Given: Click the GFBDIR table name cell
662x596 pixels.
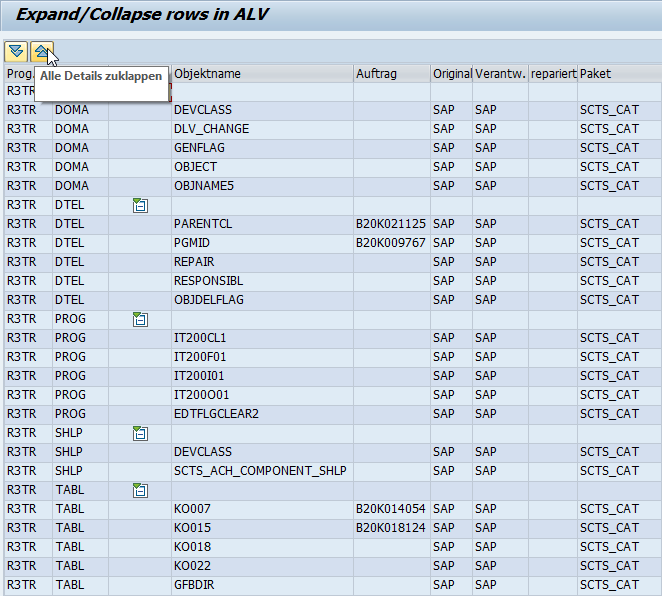Looking at the screenshot, I should (262, 585).
